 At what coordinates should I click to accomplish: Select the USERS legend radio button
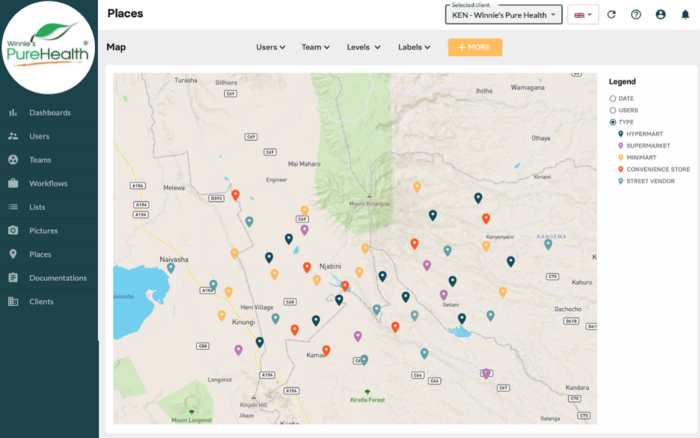click(x=612, y=110)
